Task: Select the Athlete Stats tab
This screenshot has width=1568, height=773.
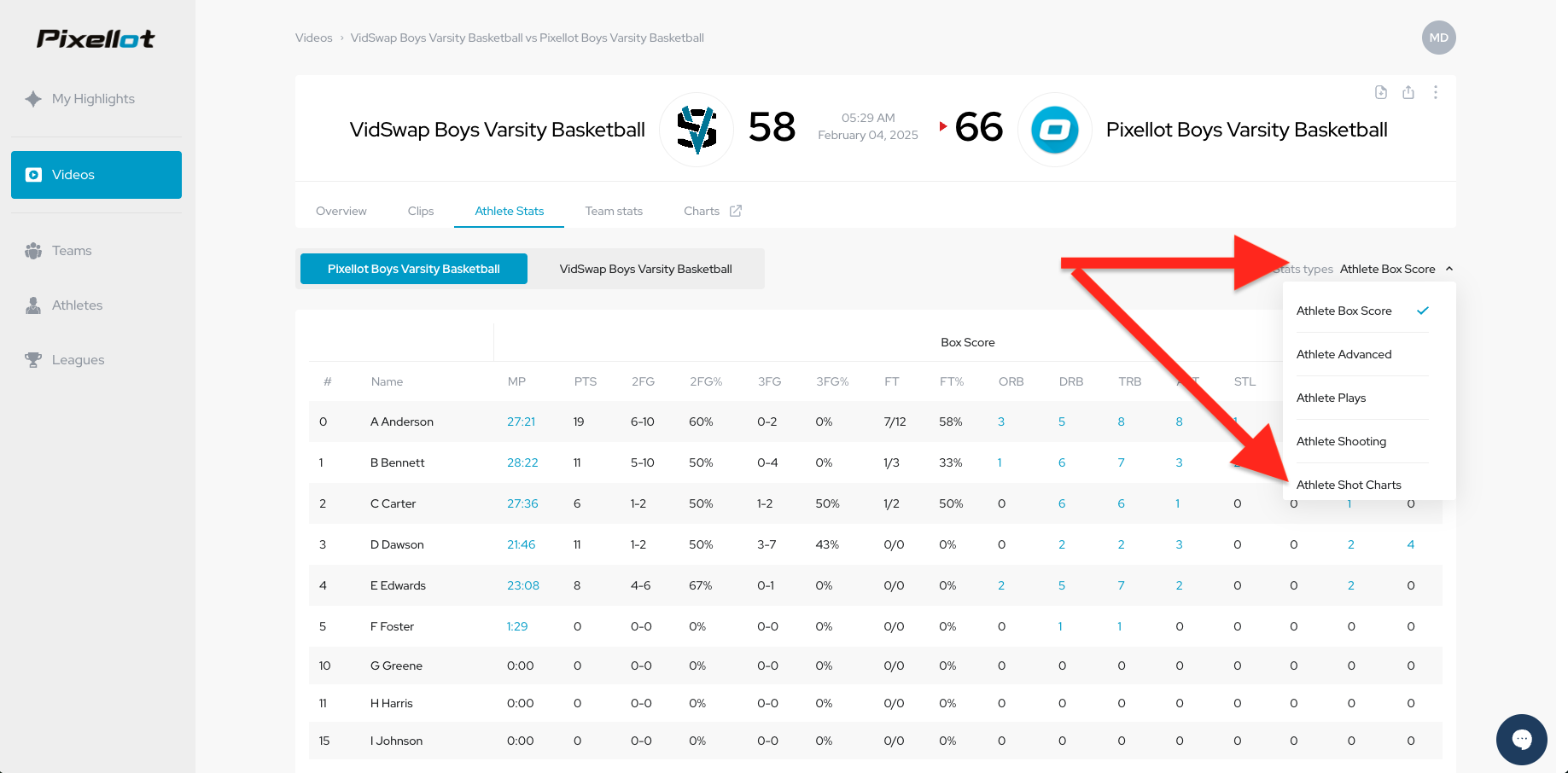Action: (x=510, y=211)
